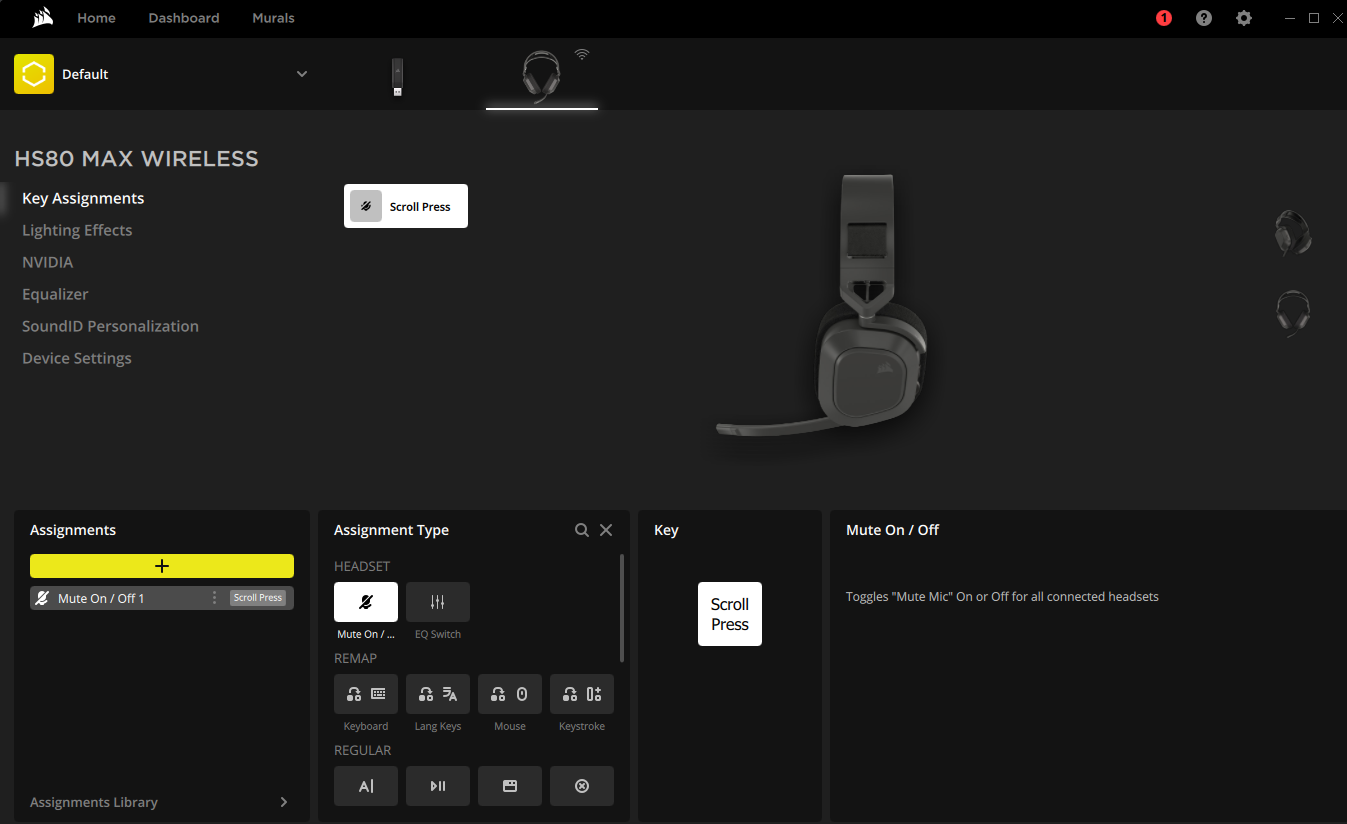
Task: Select the HS80 headset device icon
Action: [541, 77]
